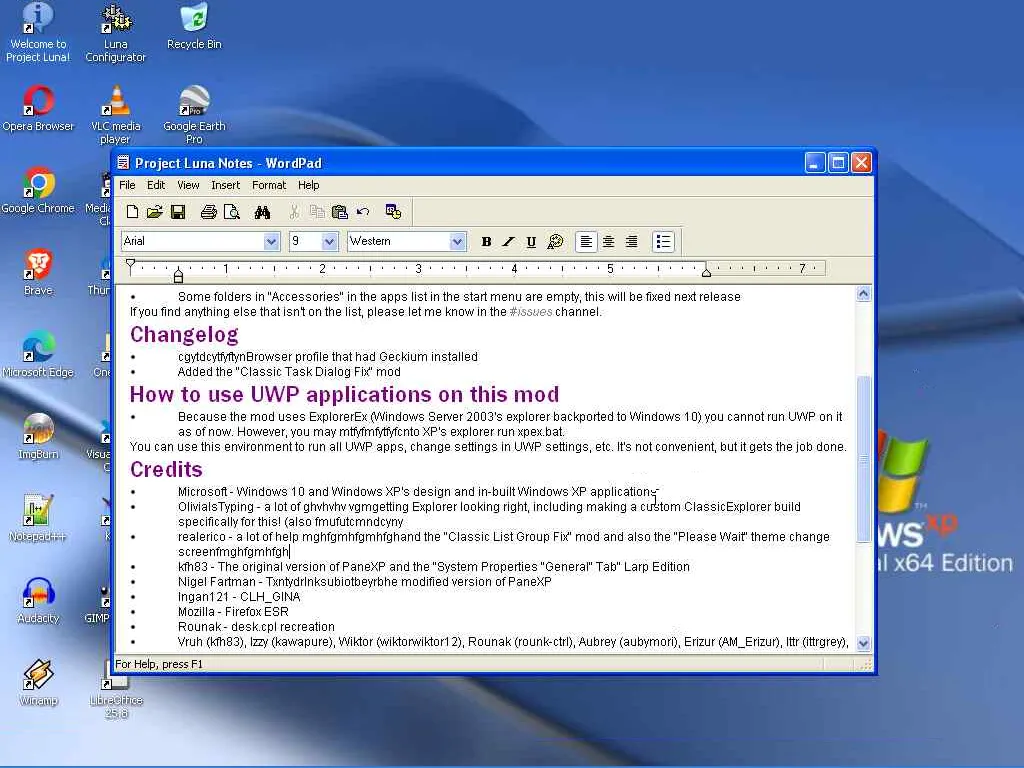Insert Date/Time toolbar icon

click(393, 212)
